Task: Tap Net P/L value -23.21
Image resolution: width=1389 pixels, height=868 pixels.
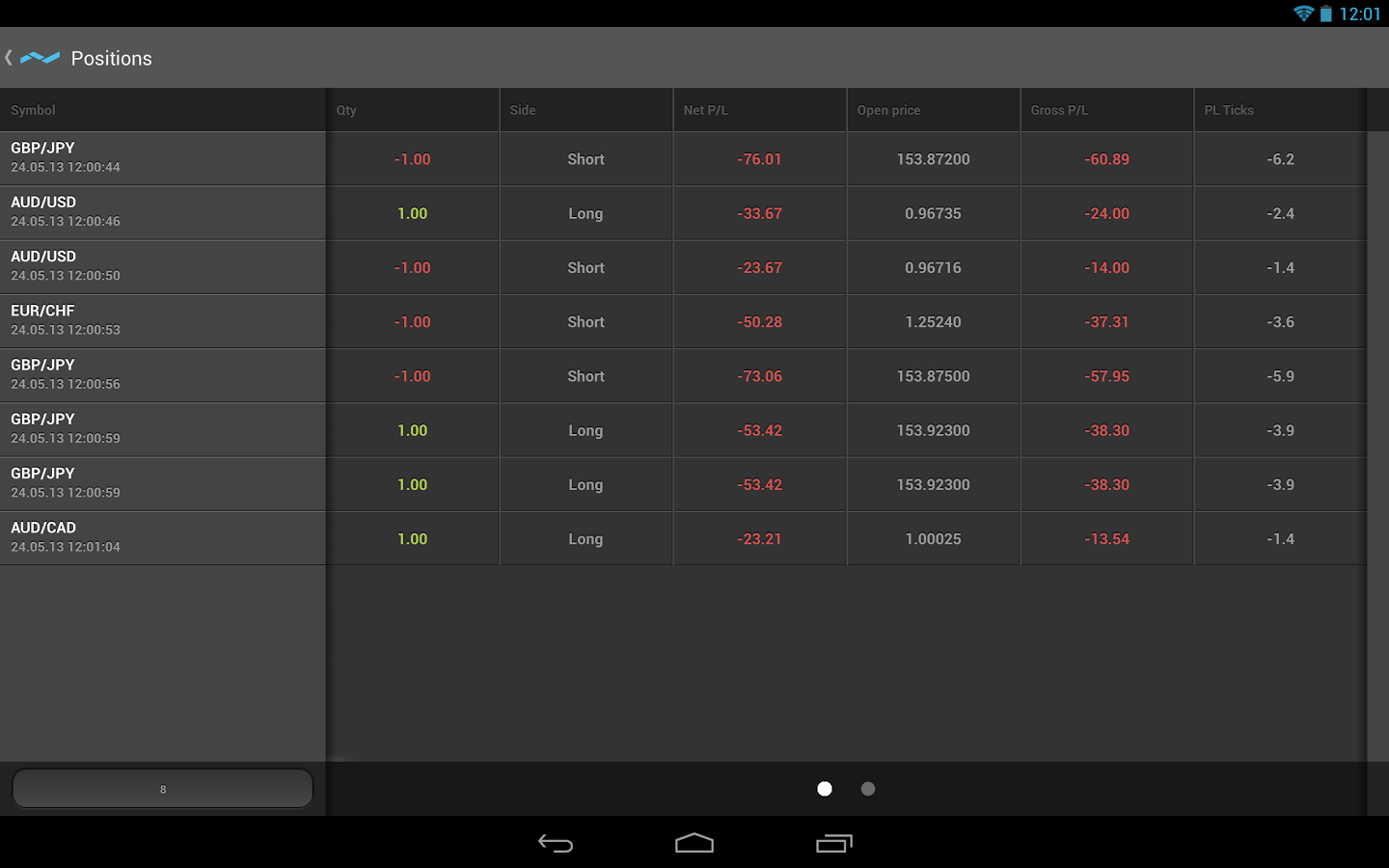Action: [760, 539]
